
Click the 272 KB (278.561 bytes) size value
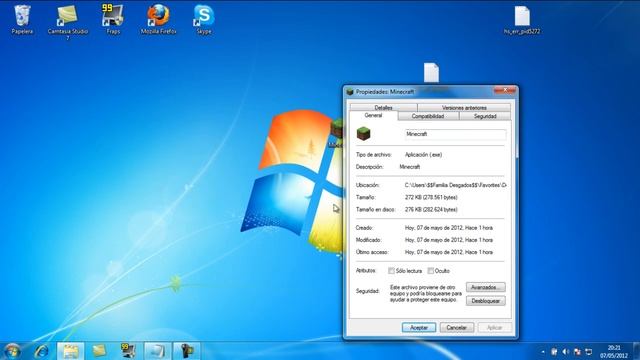pyautogui.click(x=431, y=197)
